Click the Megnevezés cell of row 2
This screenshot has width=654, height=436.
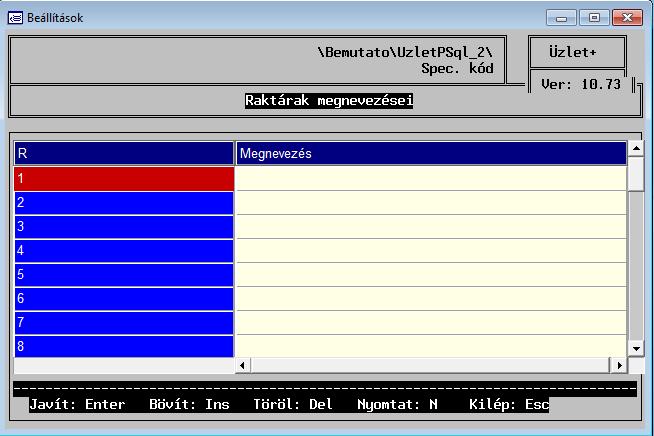click(x=431, y=203)
